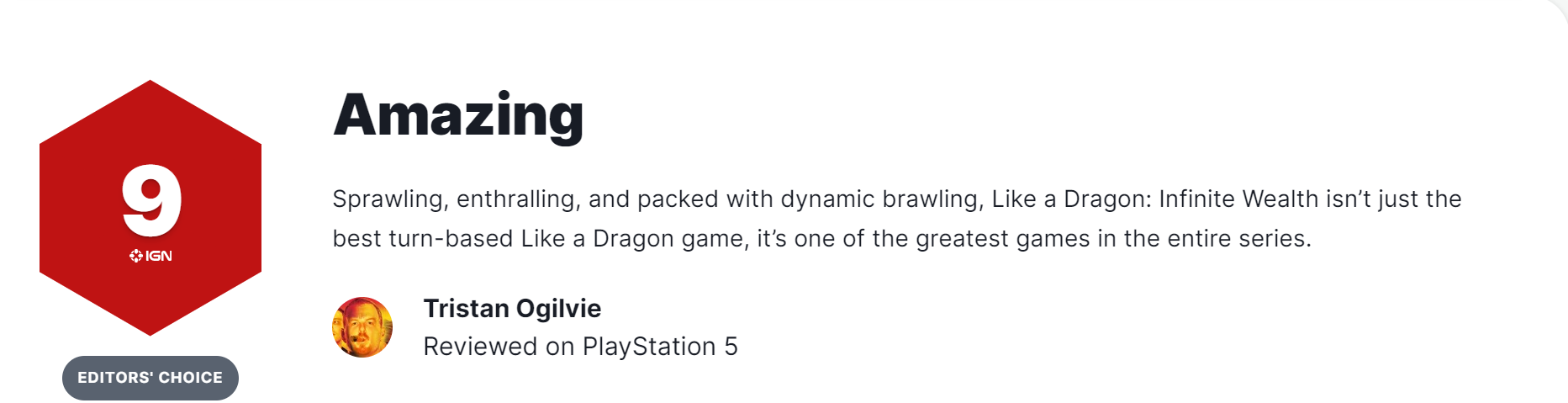The image size is (1568, 403).
Task: Click the Amazing verdict heading
Action: 458,115
